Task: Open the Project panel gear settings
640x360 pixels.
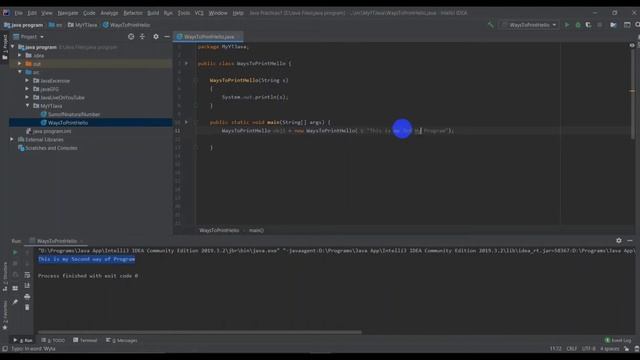Action: pyautogui.click(x=156, y=37)
